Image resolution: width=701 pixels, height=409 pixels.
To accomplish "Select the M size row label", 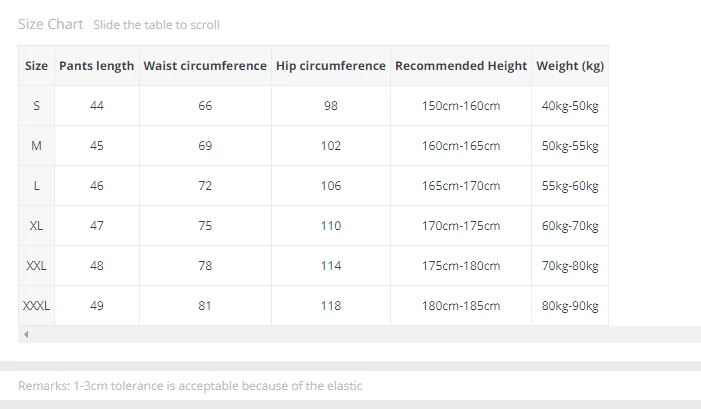I will coord(36,146).
